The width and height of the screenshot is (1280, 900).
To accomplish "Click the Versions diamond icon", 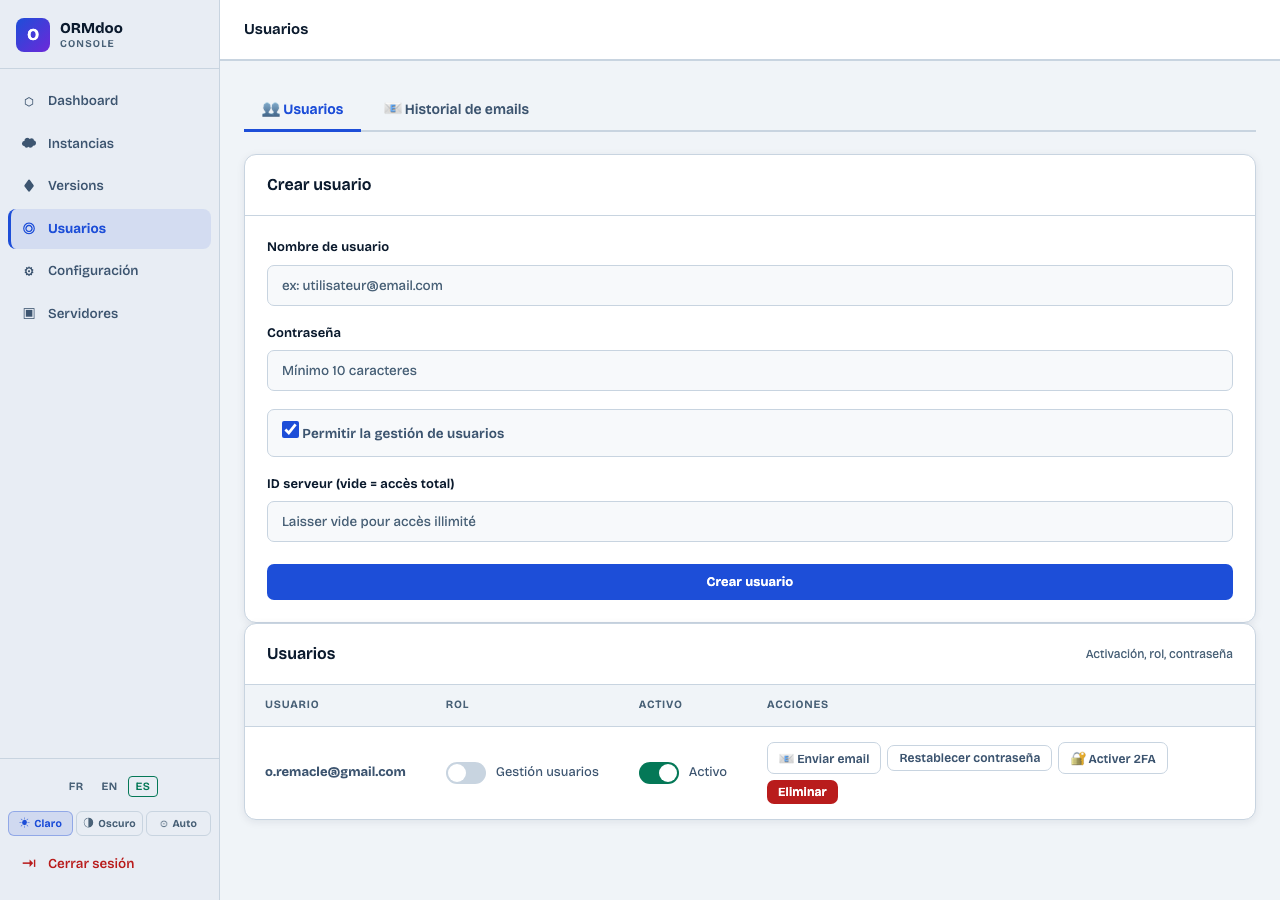I will (29, 186).
